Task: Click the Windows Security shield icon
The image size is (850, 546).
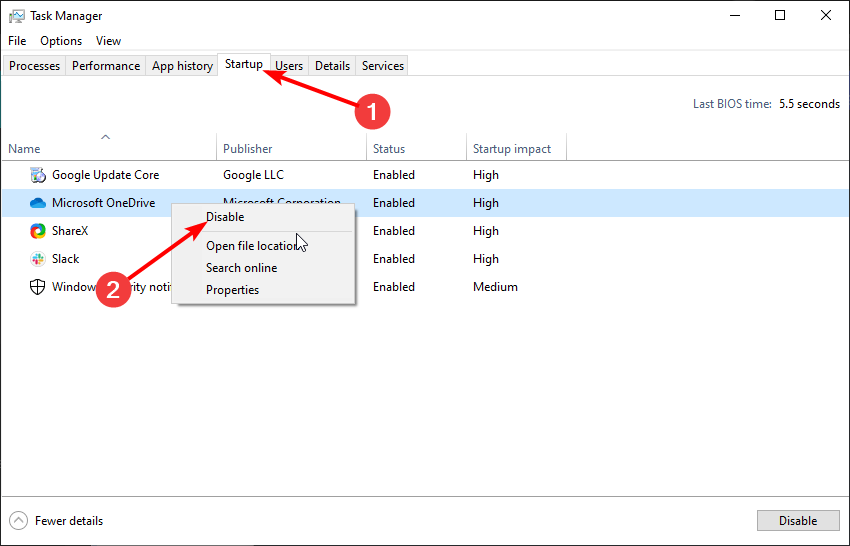Action: (x=37, y=287)
